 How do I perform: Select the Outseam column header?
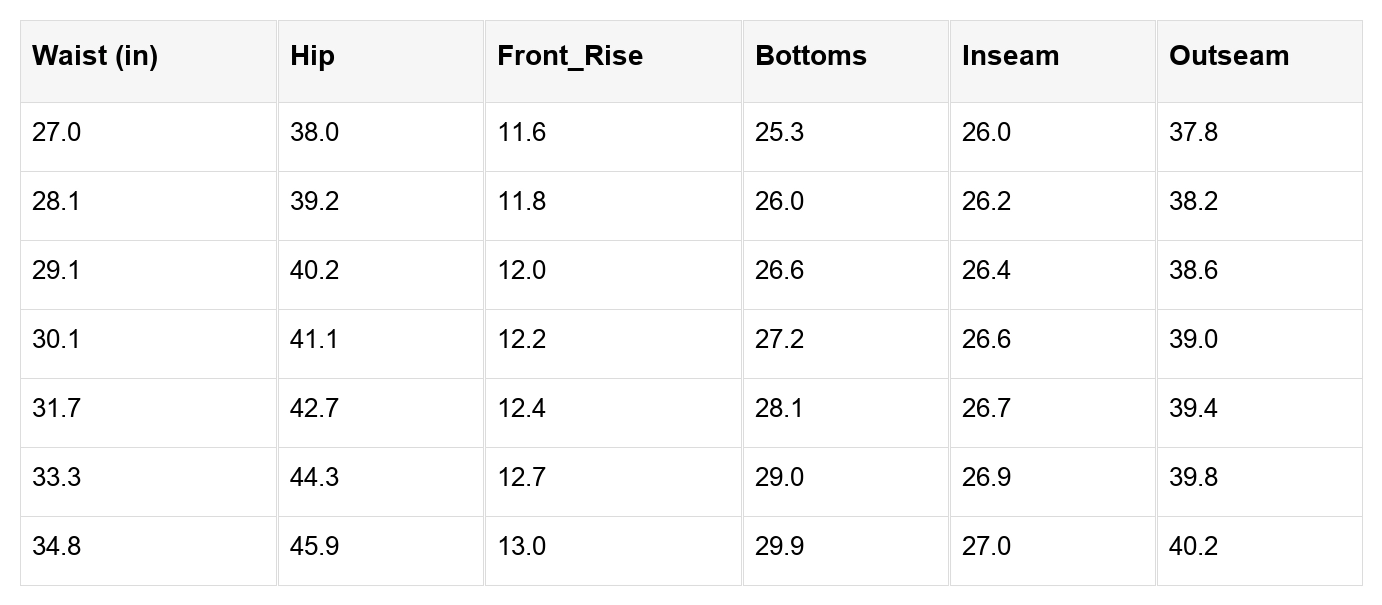click(x=1259, y=61)
